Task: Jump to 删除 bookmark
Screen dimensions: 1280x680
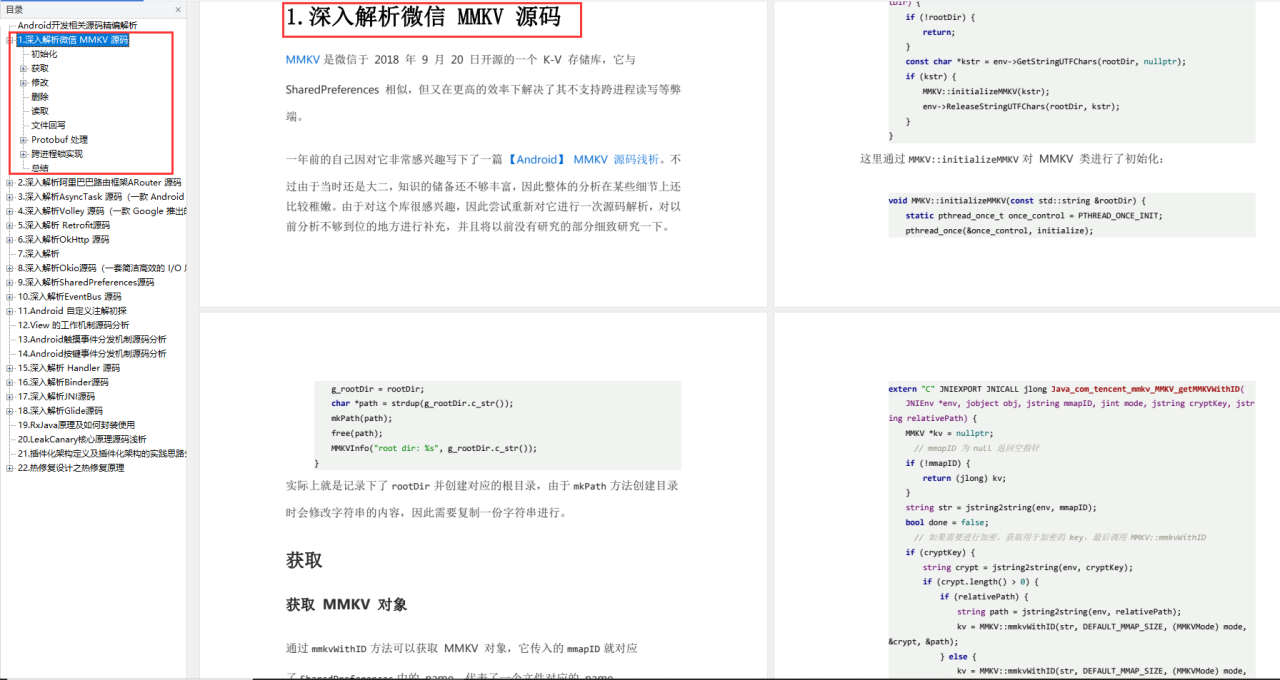Action: coord(39,97)
